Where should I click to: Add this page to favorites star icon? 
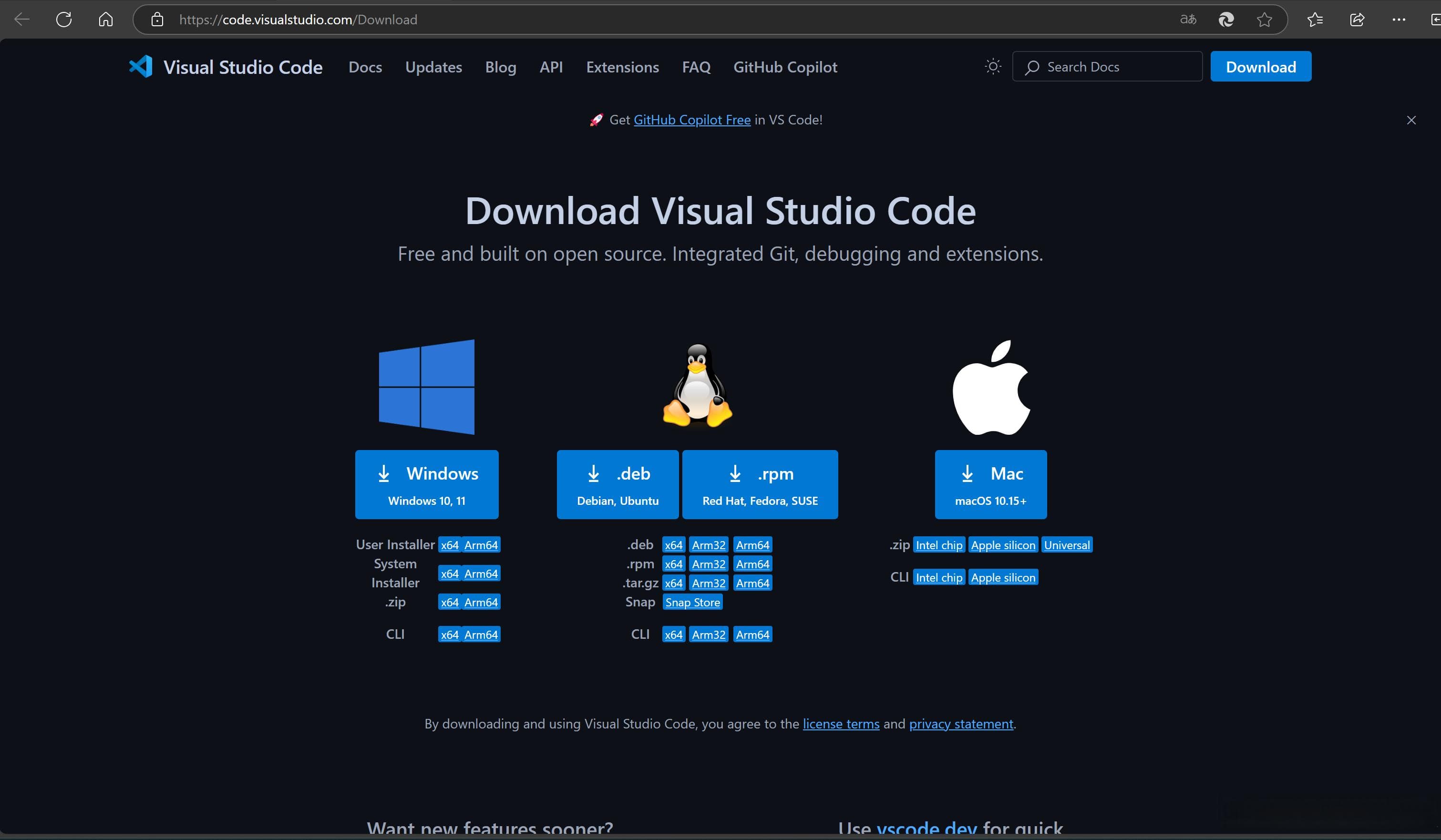(x=1264, y=20)
